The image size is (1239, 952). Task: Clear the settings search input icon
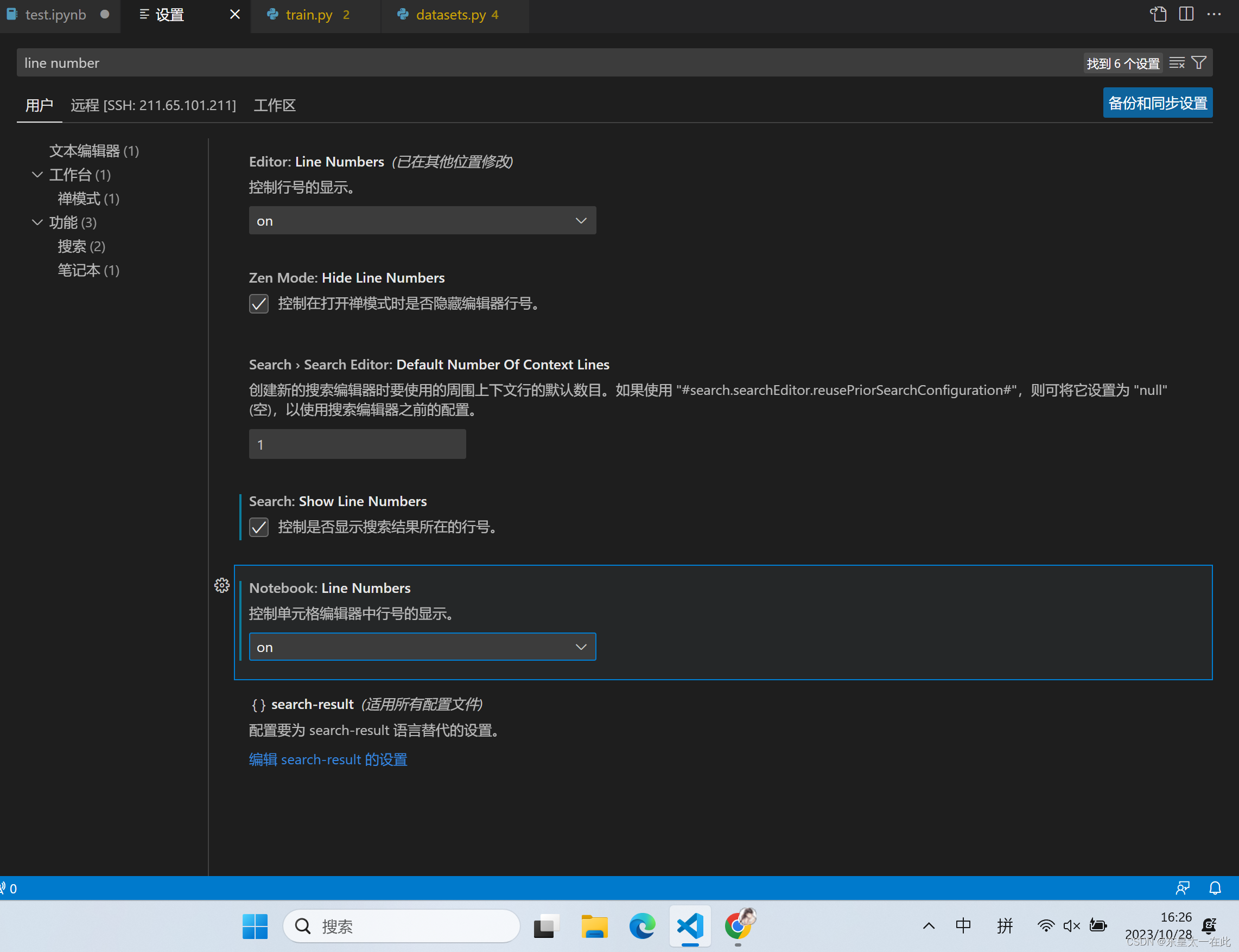[x=1177, y=63]
